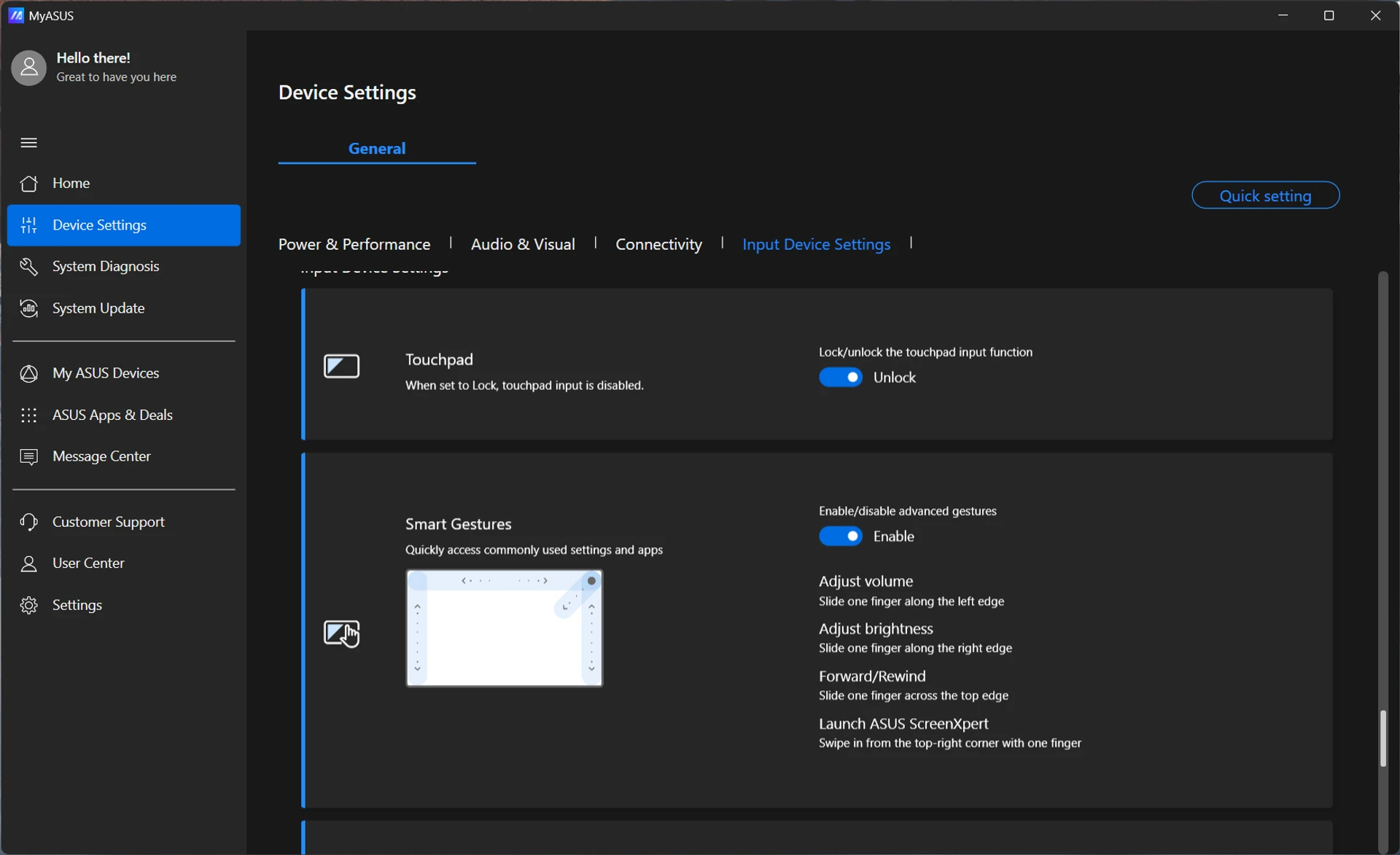Select the General tab
The width and height of the screenshot is (1400, 855).
coord(376,148)
